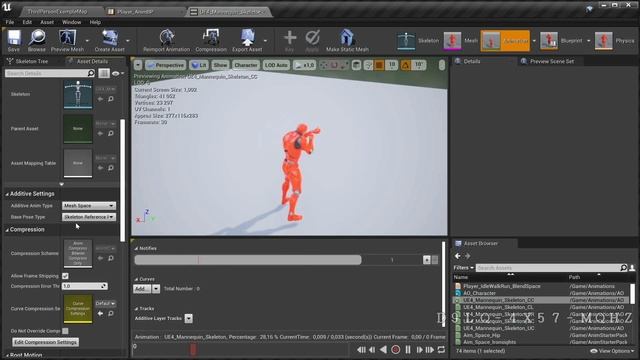The height and width of the screenshot is (360, 640).
Task: Pause the animation playback
Action: pyautogui.click(x=408, y=349)
